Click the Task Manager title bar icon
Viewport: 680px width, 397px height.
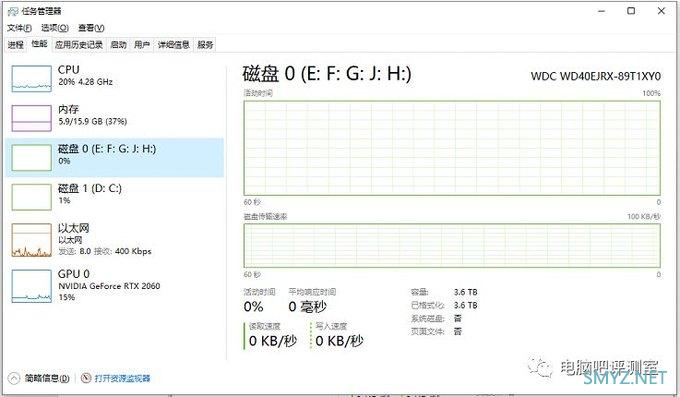13,11
